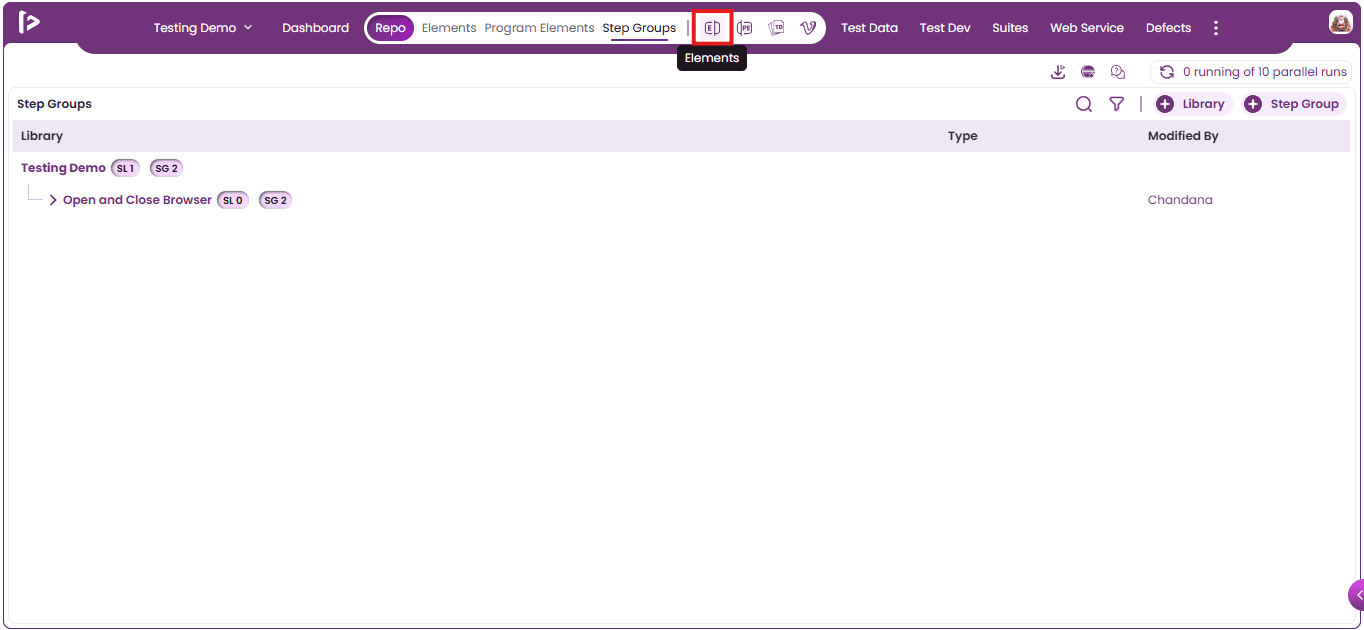The height and width of the screenshot is (630, 1364).
Task: Click the Step Groups panel title
Action: [54, 104]
